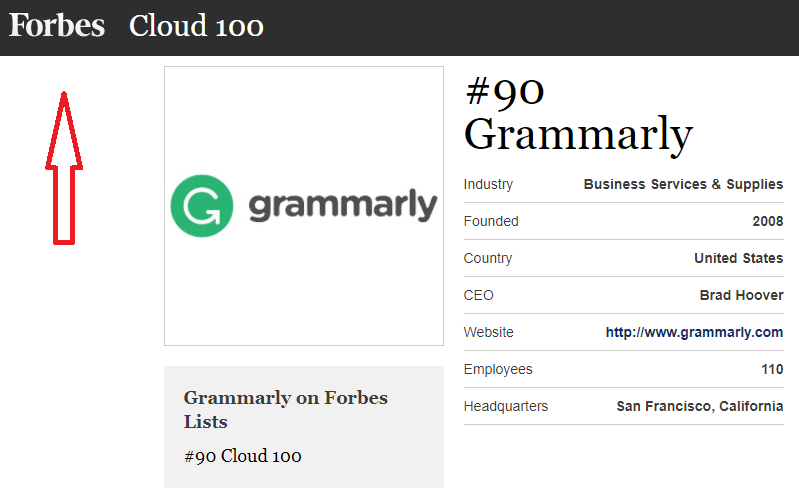Click the 'Headquarters' field label

505,406
